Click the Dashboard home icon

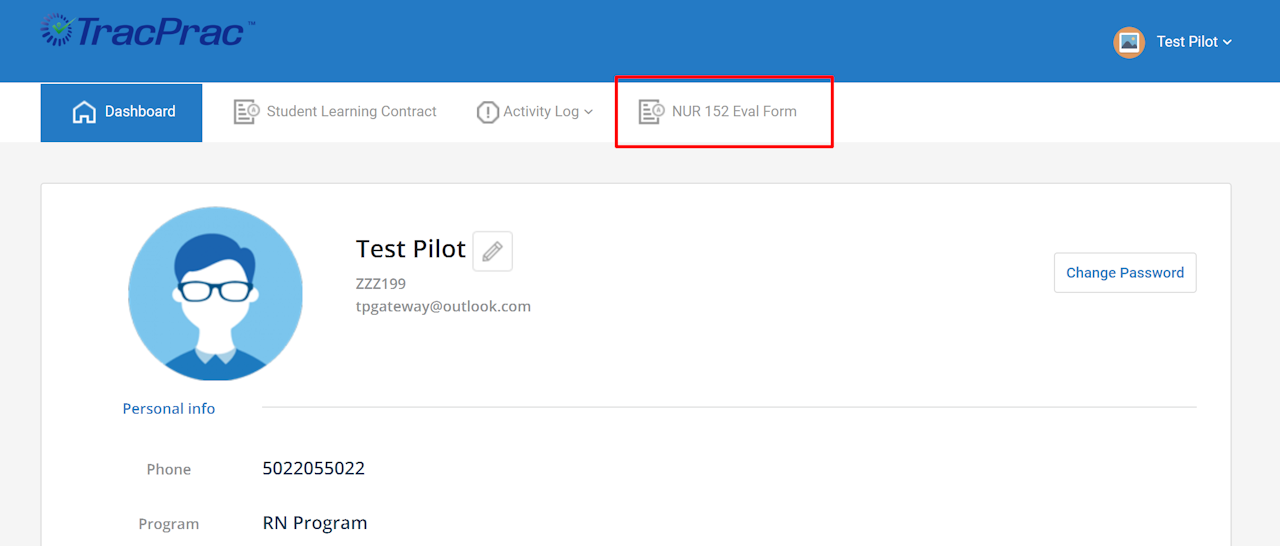[84, 112]
